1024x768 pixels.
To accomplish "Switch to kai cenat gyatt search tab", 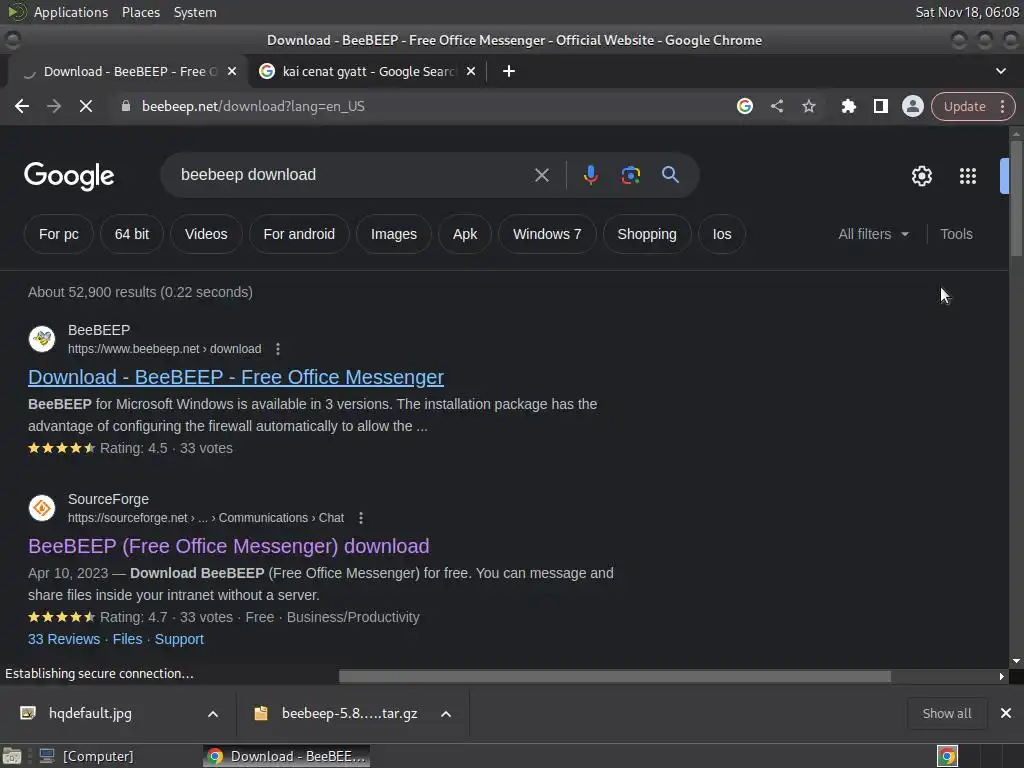I will 368,71.
